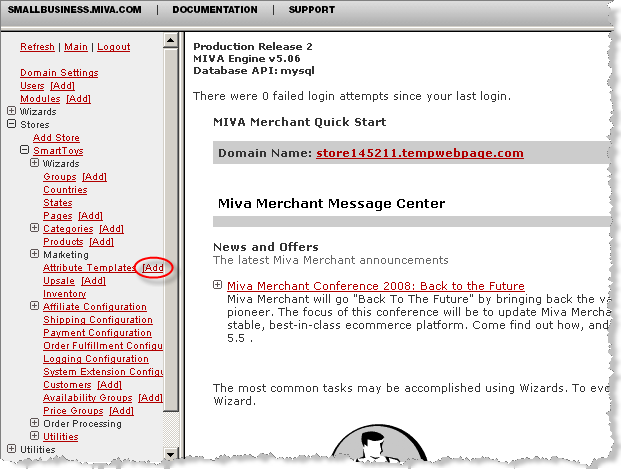Expand the Wizards node under SmartToys
The image size is (621, 469).
tap(34, 163)
